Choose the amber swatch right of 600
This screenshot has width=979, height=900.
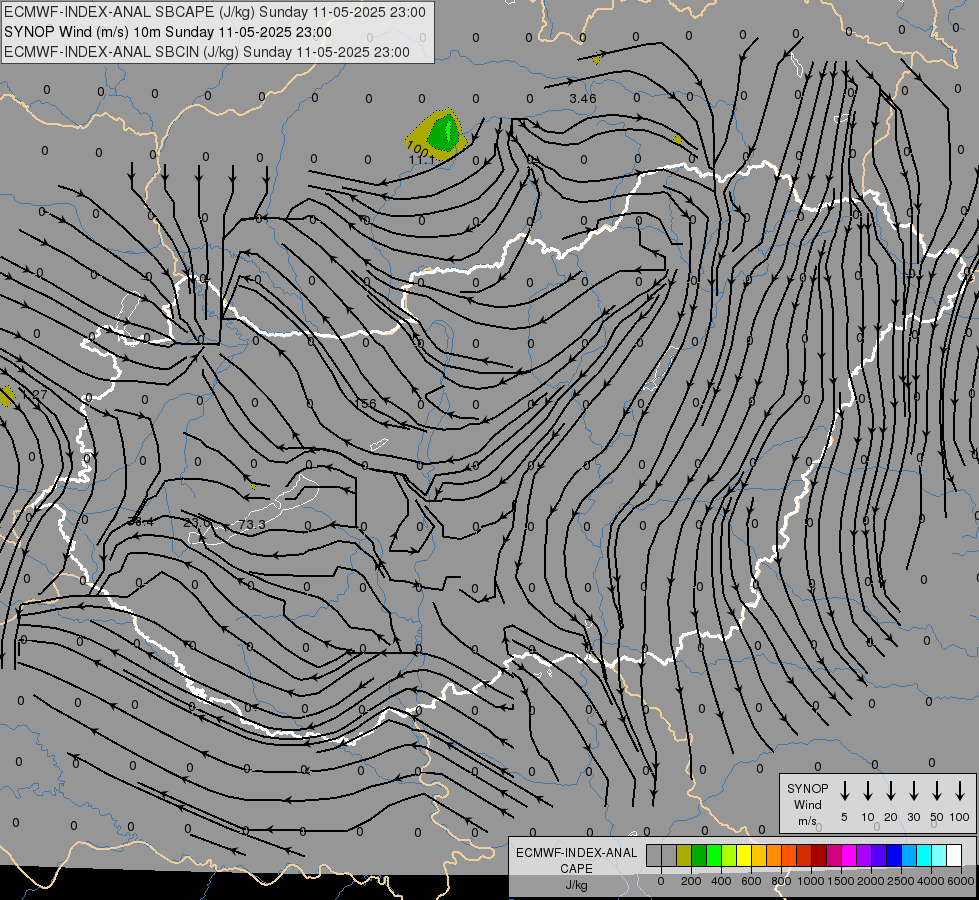[759, 855]
